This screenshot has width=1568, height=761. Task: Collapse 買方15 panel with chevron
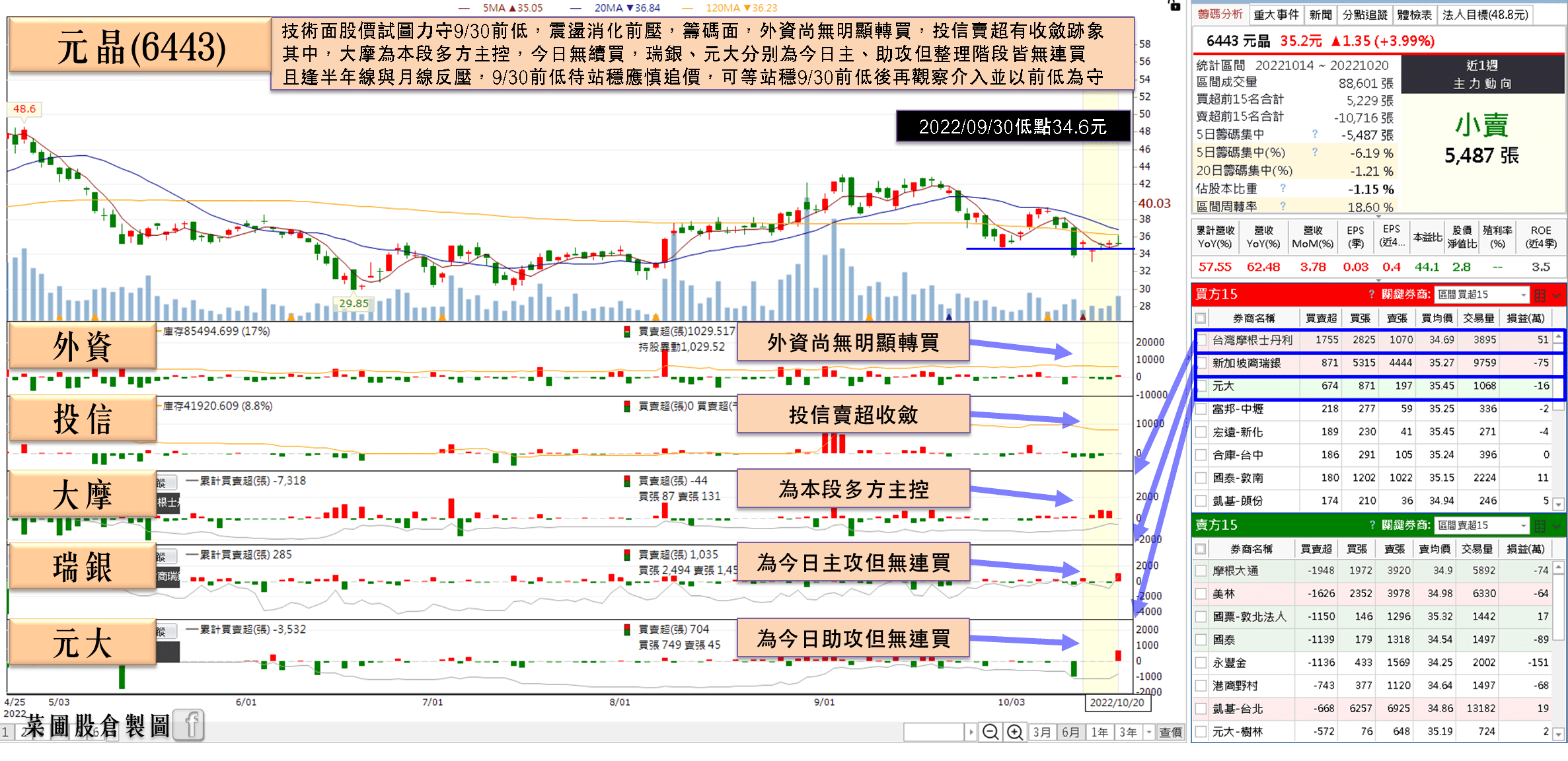tap(1557, 295)
